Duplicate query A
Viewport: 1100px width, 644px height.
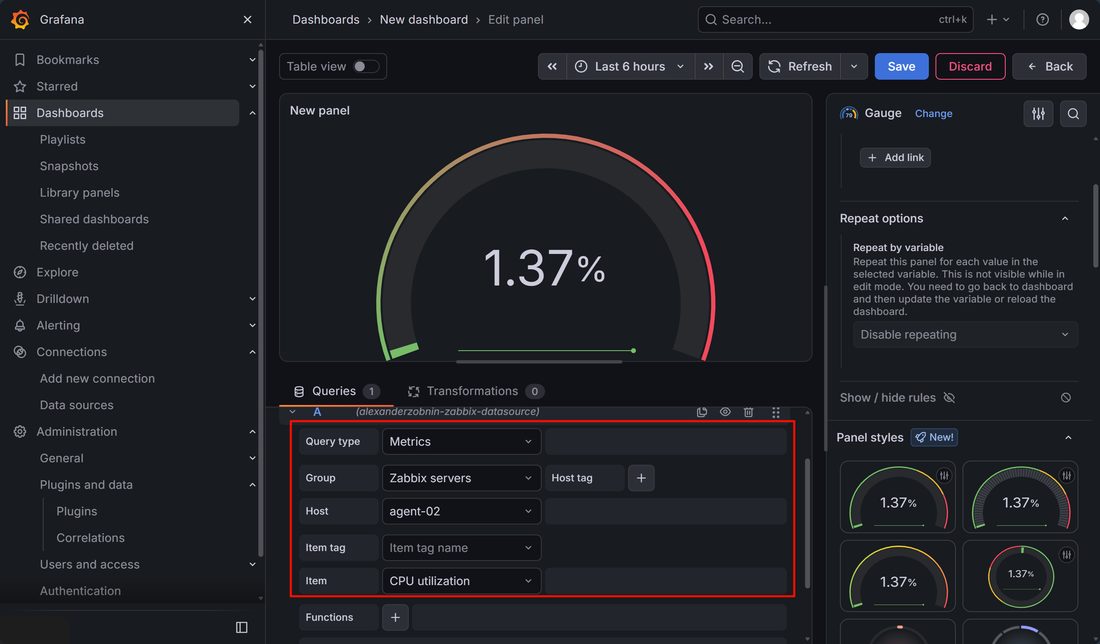point(702,412)
